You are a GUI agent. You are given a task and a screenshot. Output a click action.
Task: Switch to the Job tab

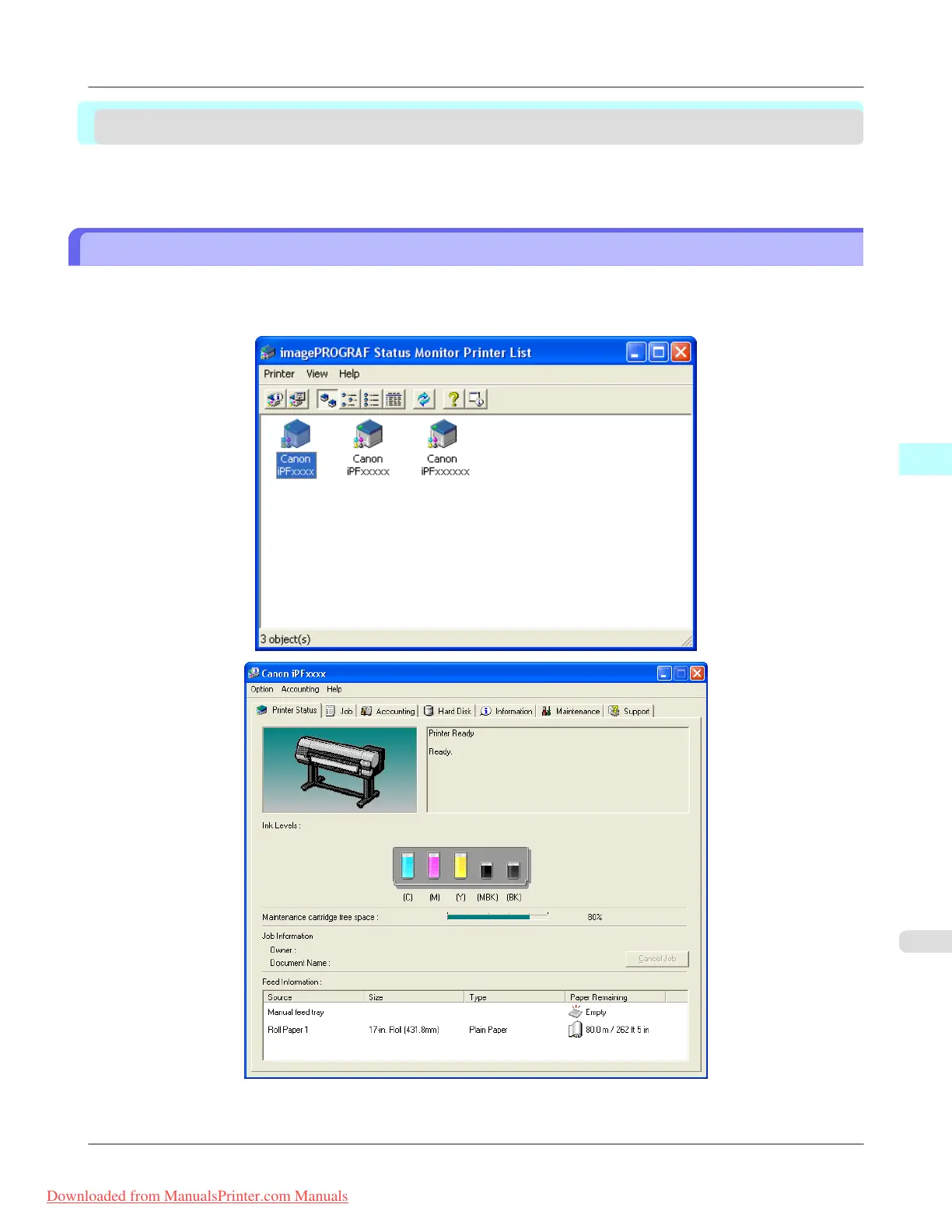pos(339,711)
